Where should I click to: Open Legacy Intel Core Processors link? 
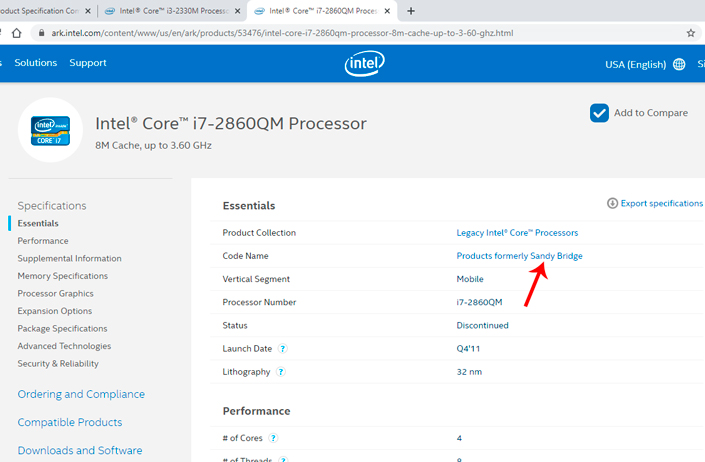tap(517, 233)
